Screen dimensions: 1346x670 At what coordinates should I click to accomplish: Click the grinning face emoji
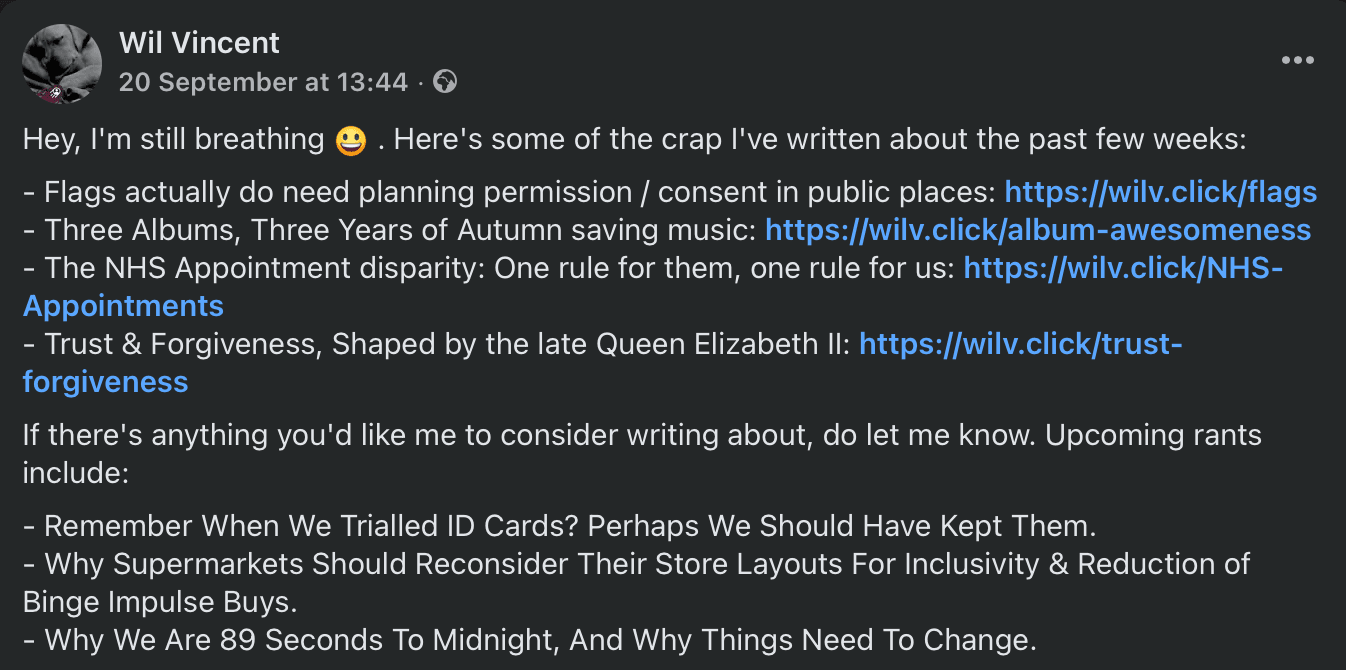pyautogui.click(x=351, y=140)
